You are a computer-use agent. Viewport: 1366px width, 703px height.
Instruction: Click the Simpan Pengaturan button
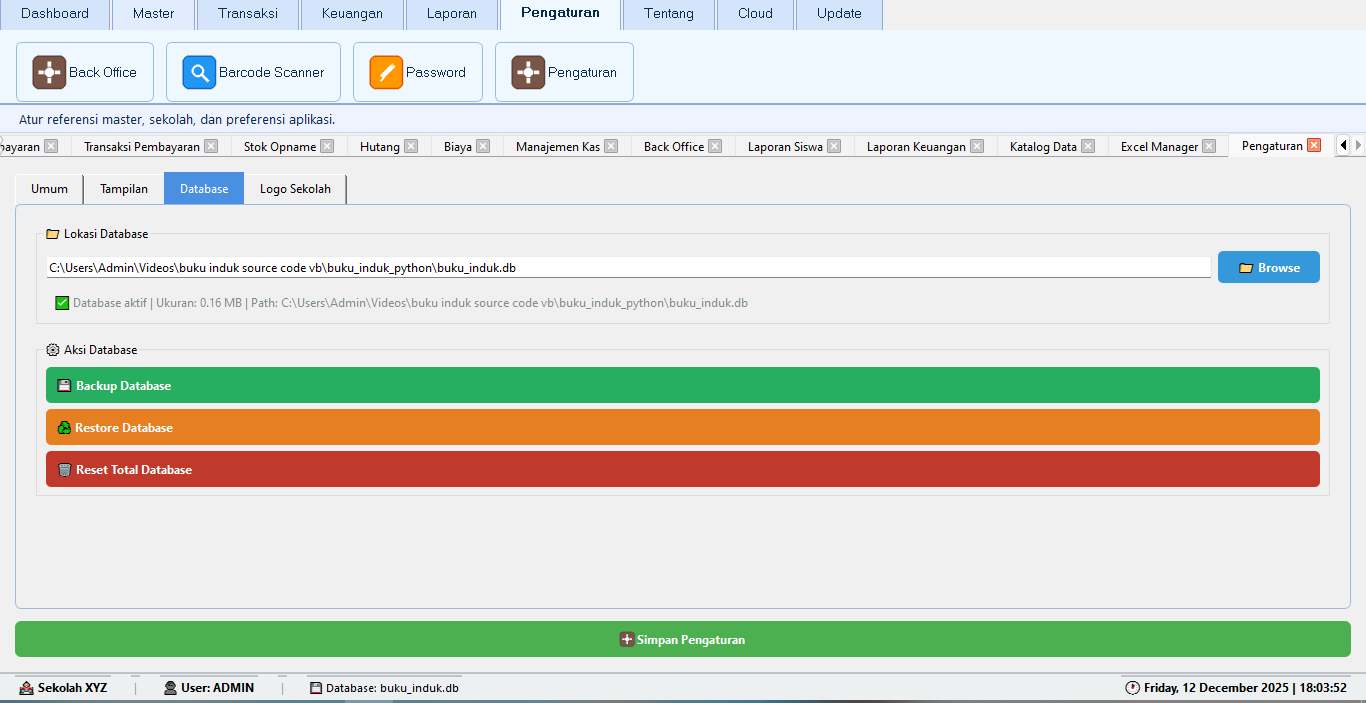click(x=682, y=639)
